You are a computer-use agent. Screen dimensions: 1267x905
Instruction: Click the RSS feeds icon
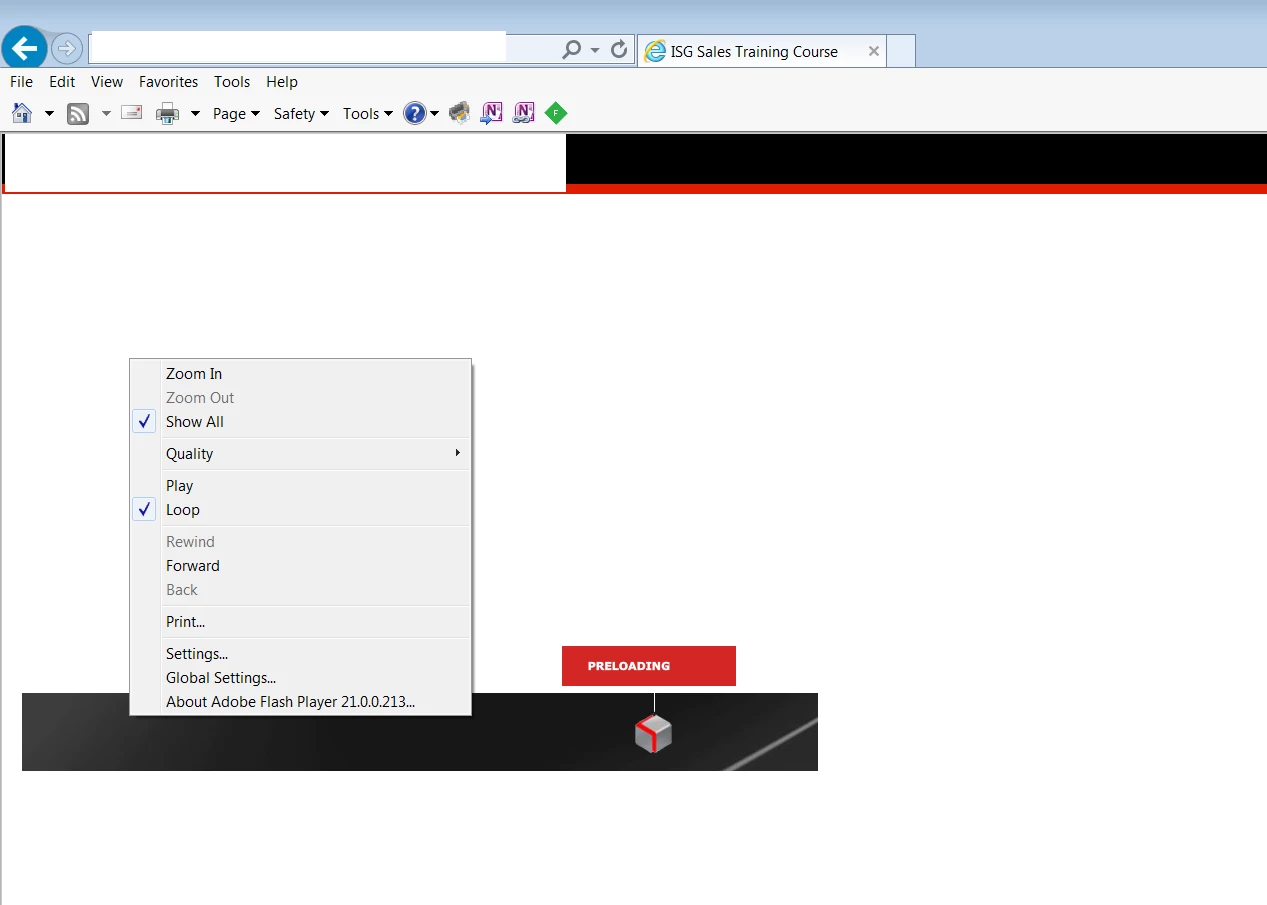coord(78,114)
